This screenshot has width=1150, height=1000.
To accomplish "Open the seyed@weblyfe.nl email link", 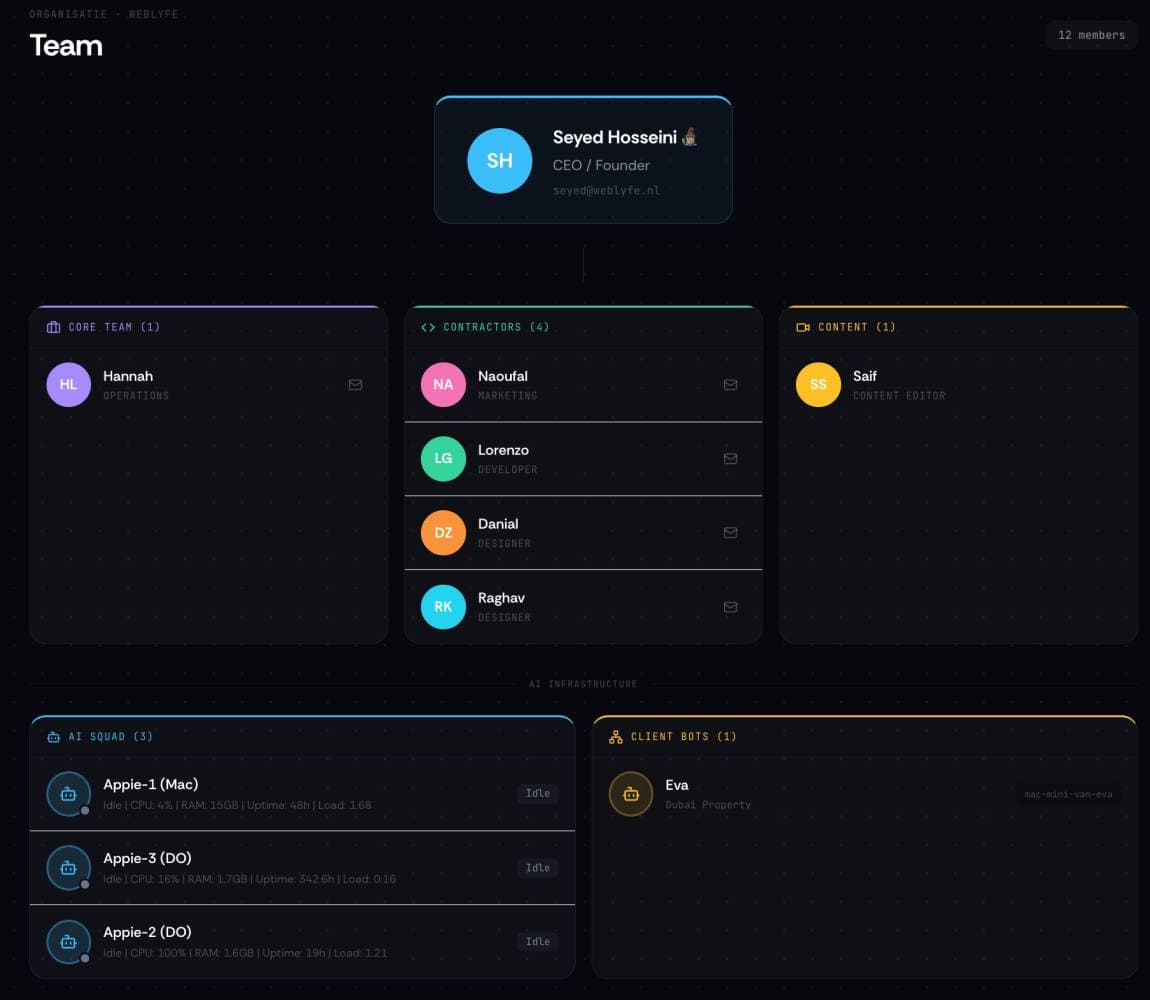I will [x=604, y=190].
